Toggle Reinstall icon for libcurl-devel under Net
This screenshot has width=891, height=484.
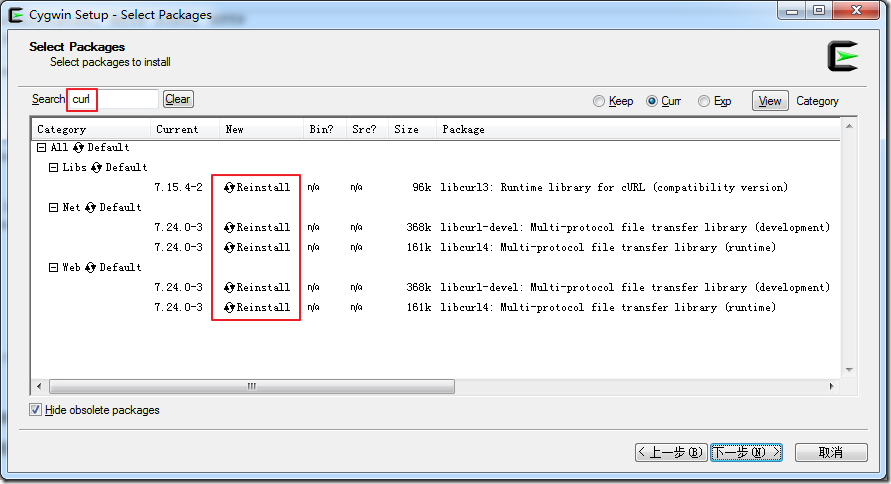[229, 228]
